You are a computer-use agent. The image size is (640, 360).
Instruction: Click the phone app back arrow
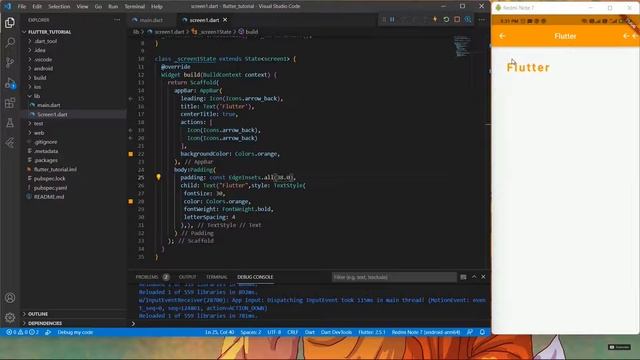click(502, 36)
